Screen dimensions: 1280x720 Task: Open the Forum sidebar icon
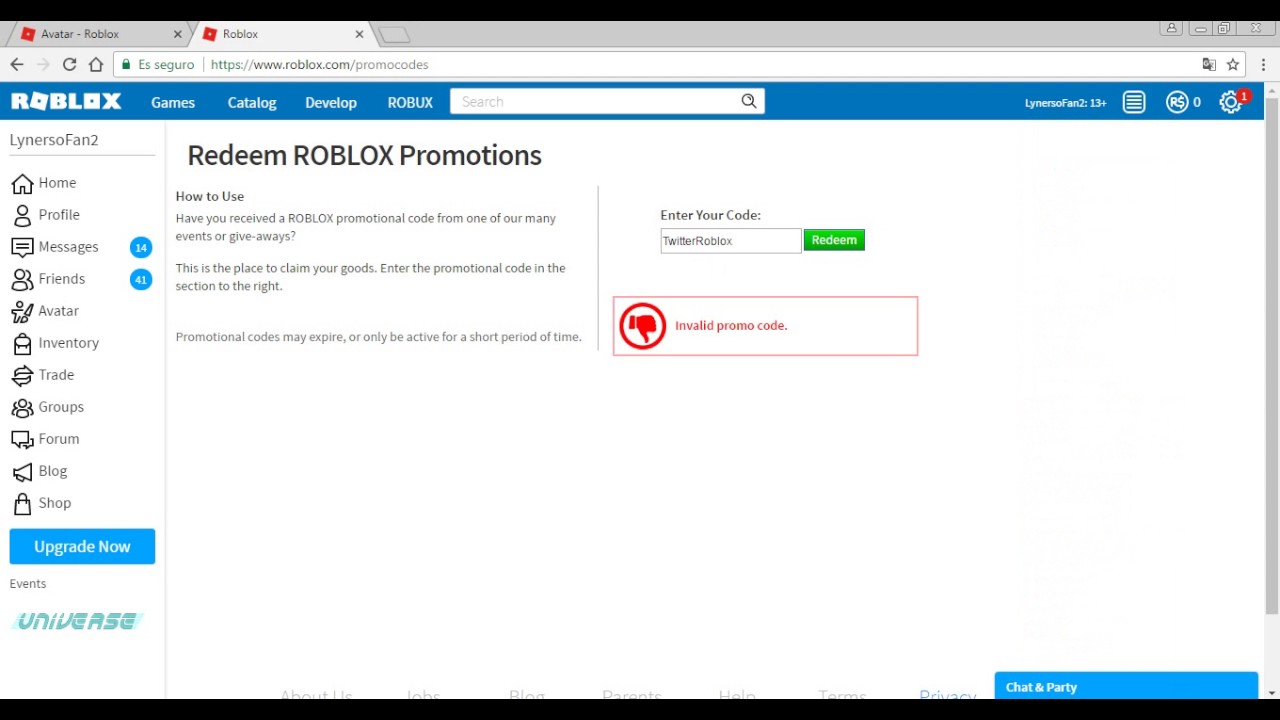(22, 439)
